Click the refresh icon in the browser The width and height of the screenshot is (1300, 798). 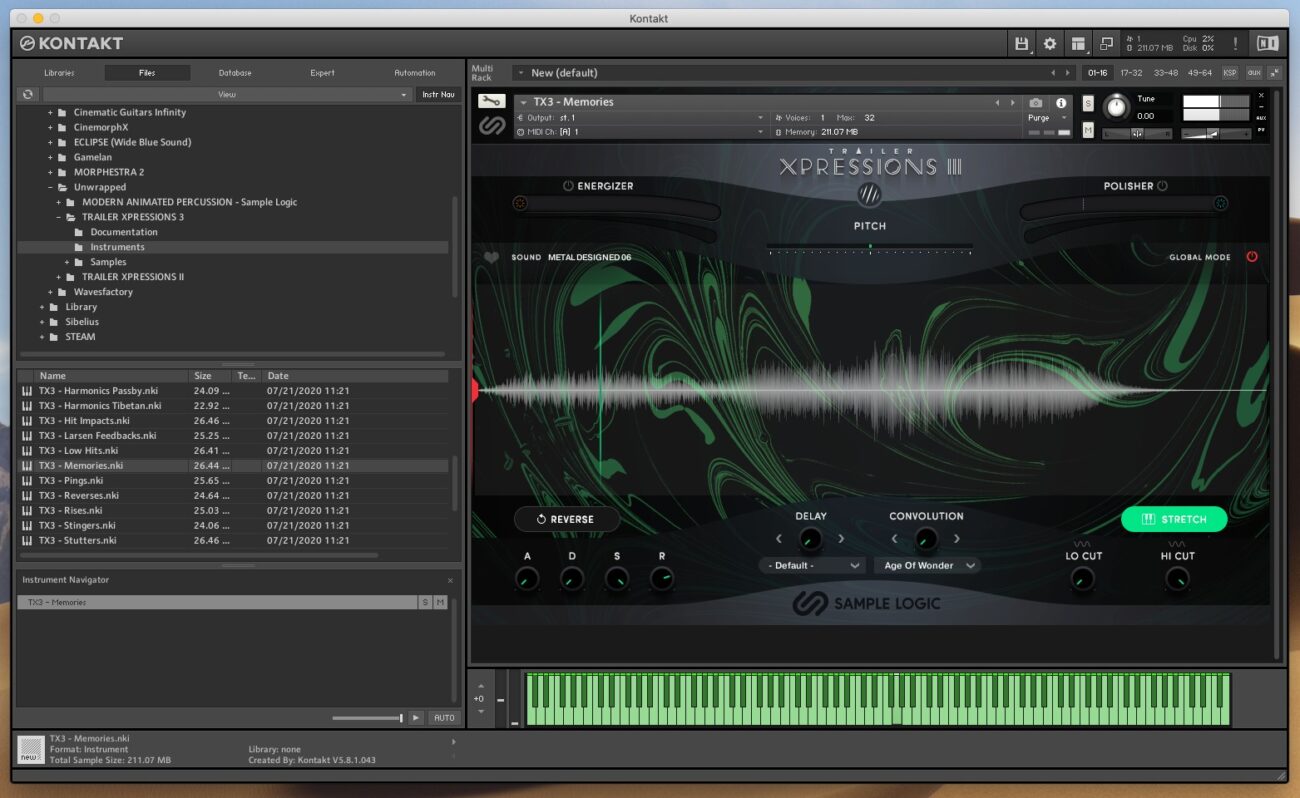(28, 94)
